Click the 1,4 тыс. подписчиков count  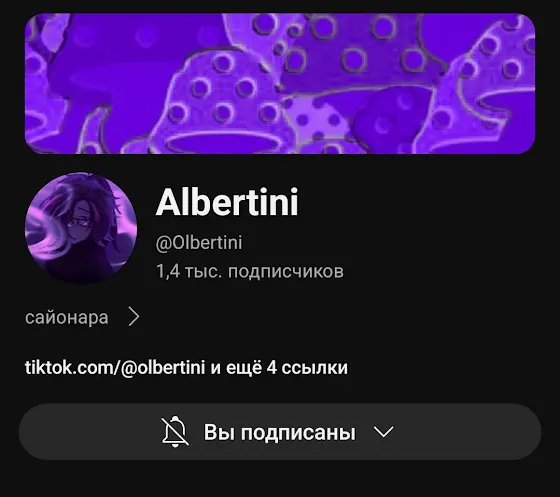click(x=250, y=271)
